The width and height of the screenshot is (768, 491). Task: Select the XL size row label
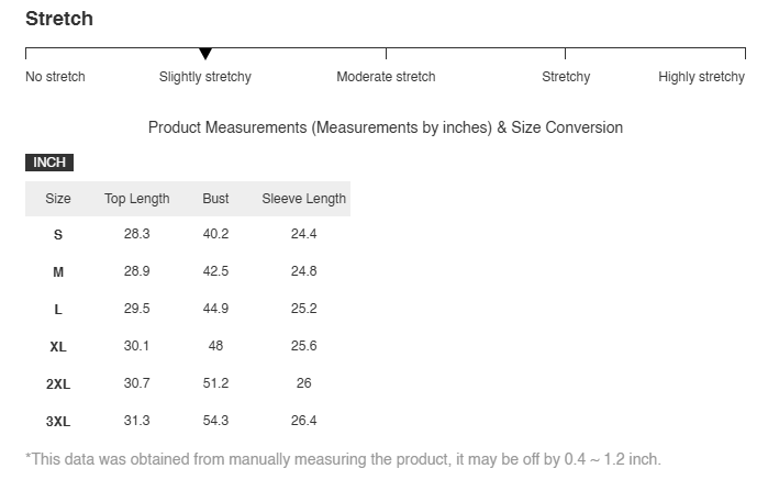[58, 347]
